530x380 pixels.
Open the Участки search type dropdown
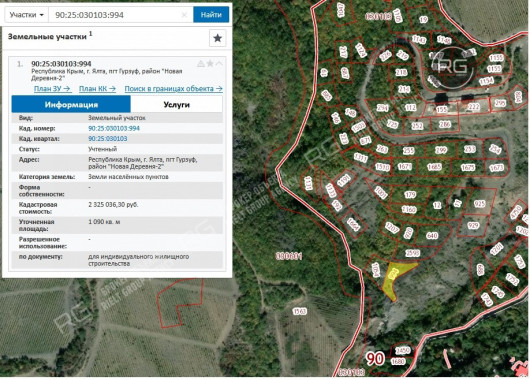(x=26, y=15)
